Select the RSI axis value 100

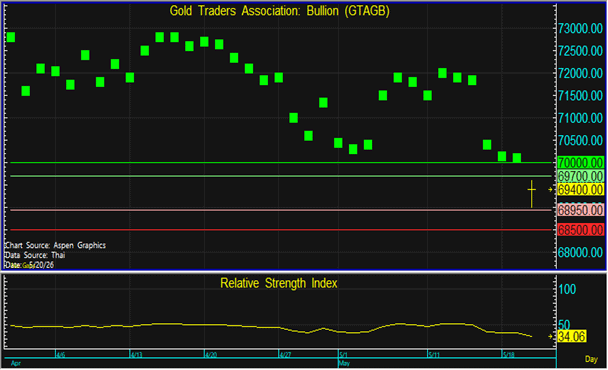(x=567, y=289)
